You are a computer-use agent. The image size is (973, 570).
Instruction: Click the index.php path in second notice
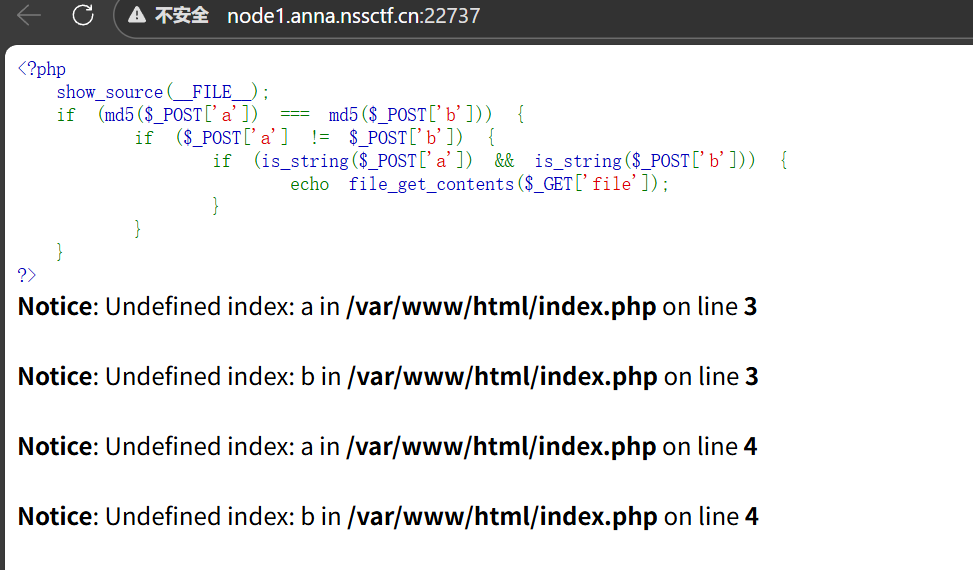[502, 377]
